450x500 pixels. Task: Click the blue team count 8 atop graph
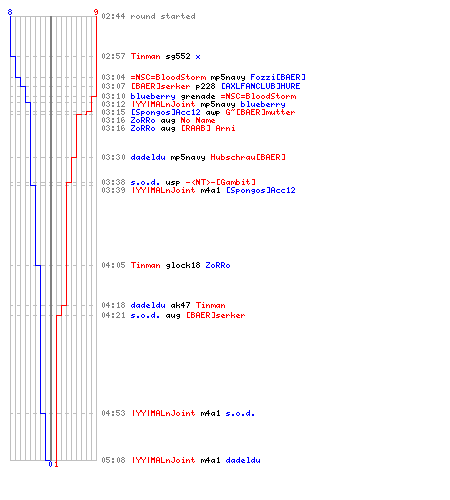tap(10, 12)
